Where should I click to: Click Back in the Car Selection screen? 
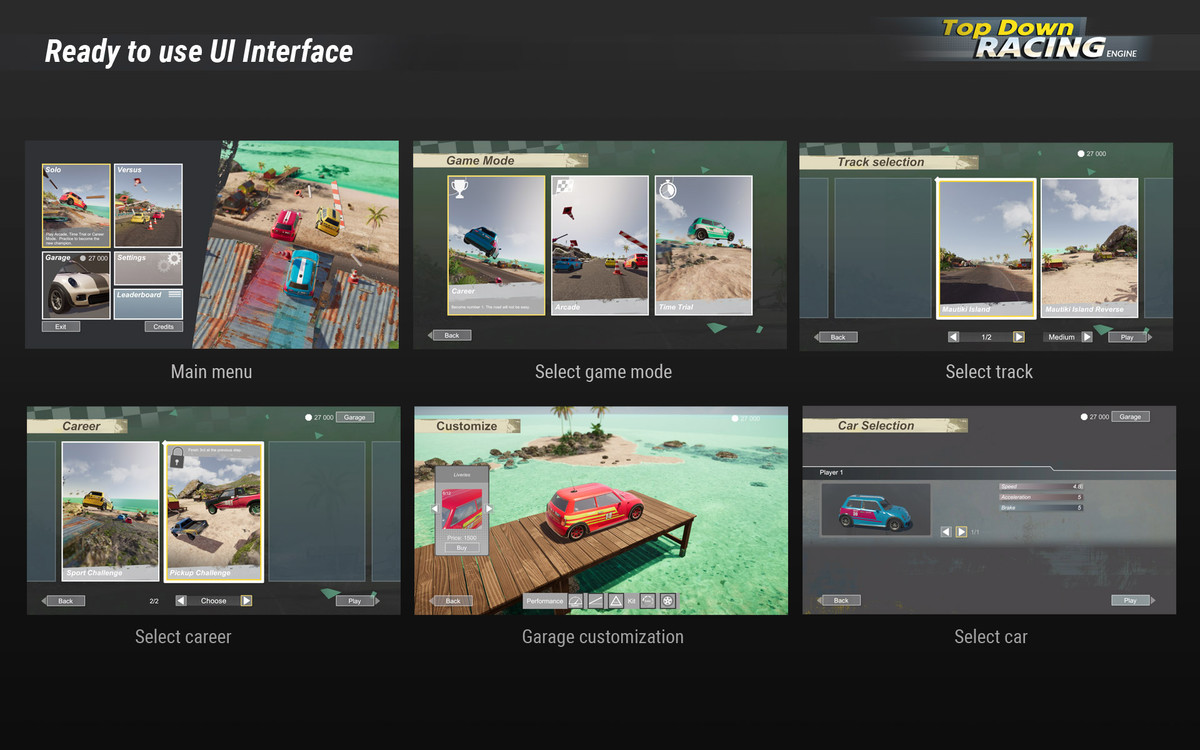842,601
